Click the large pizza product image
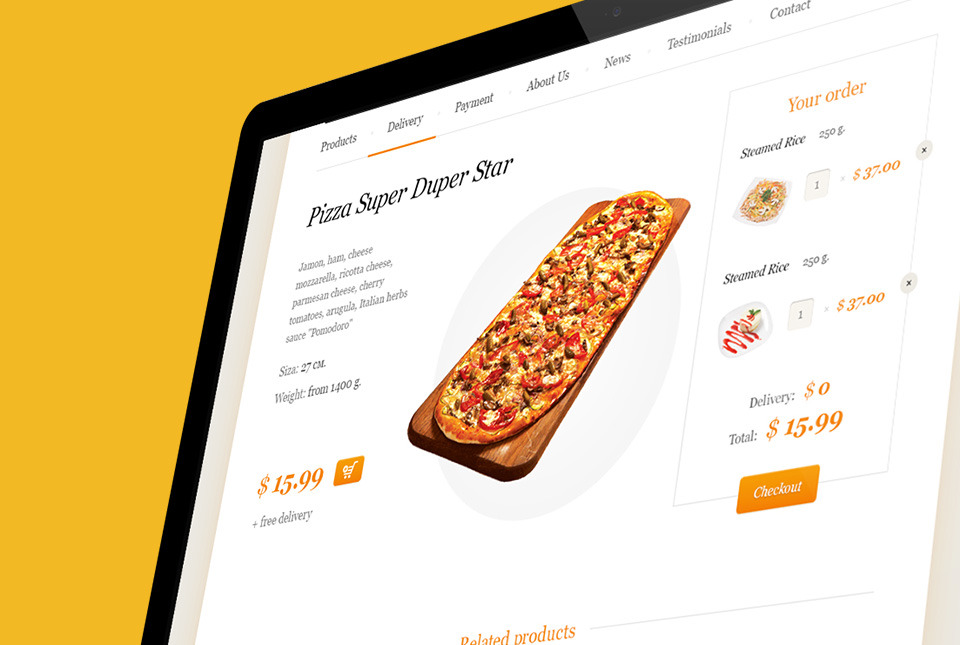The width and height of the screenshot is (960, 645). 549,336
